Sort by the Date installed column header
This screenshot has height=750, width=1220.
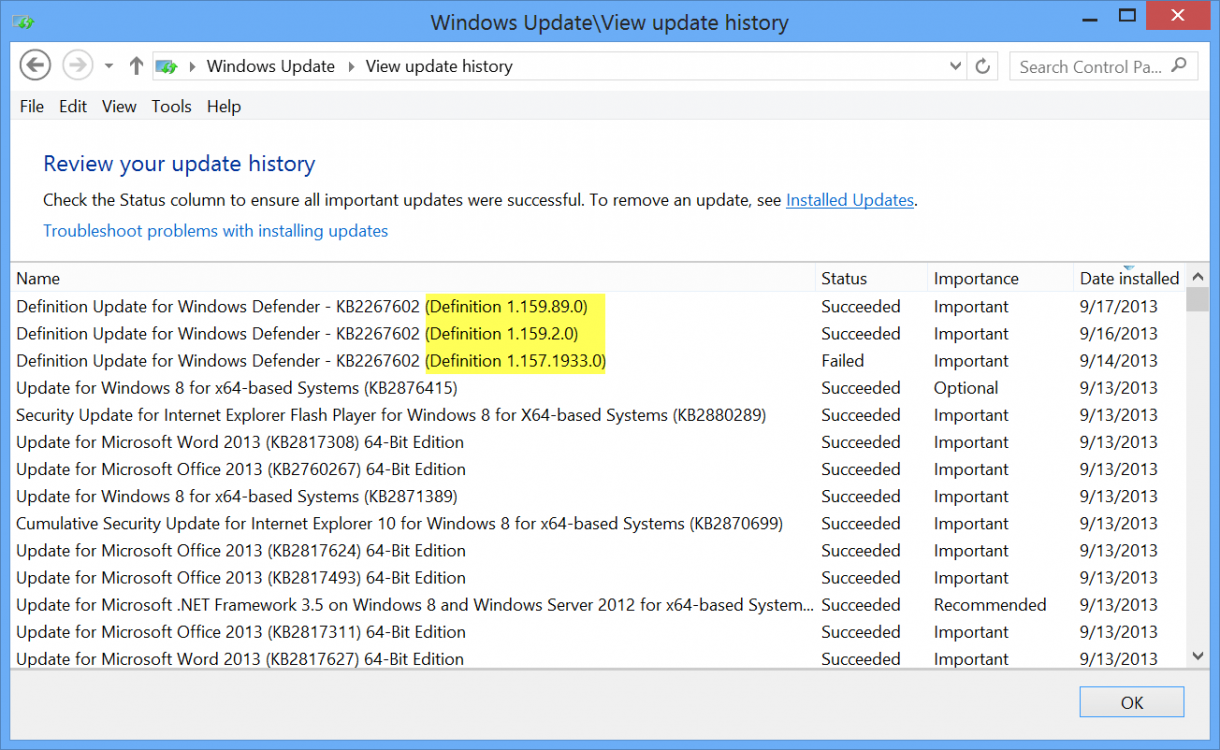[x=1128, y=278]
